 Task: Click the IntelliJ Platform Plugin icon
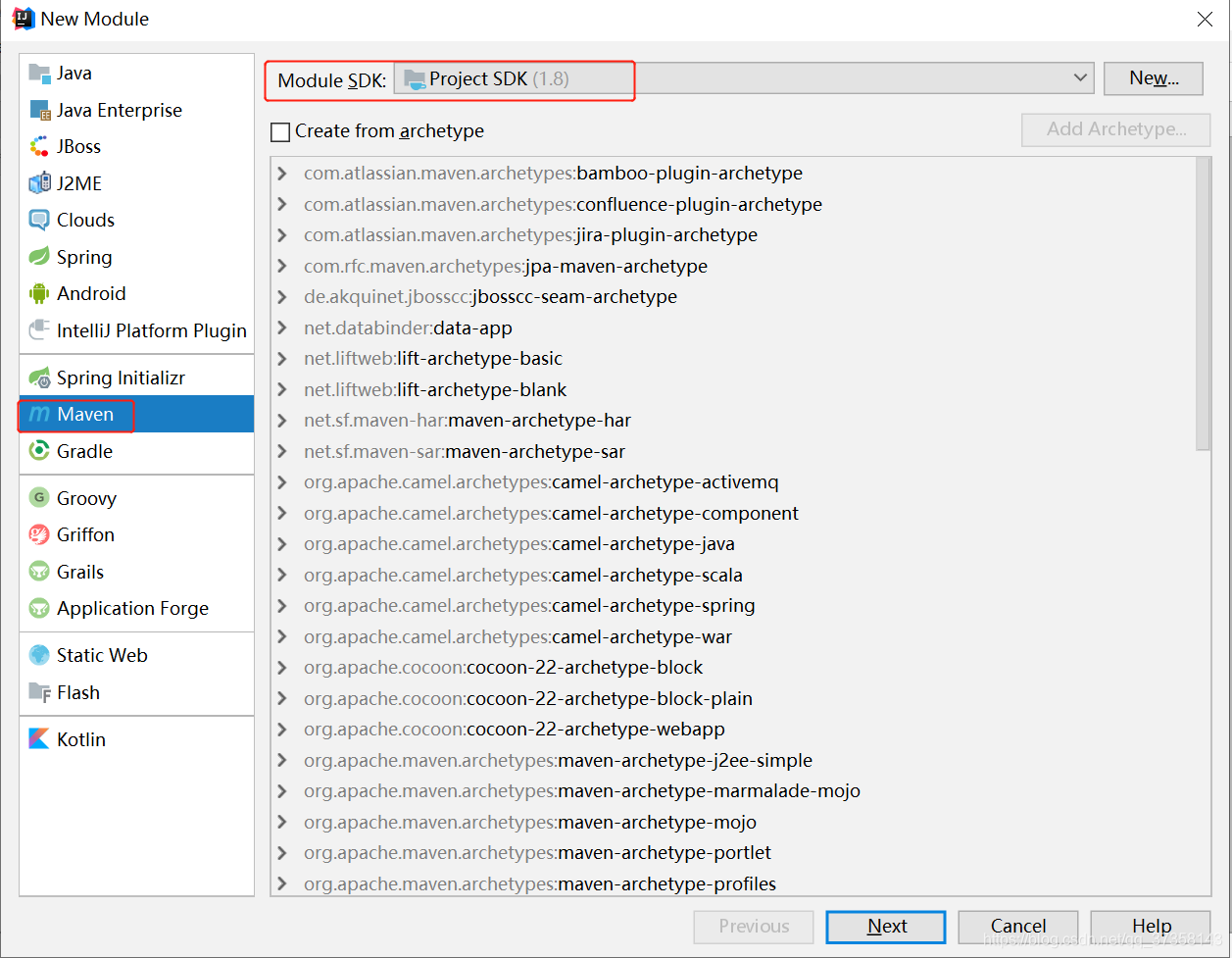pyautogui.click(x=39, y=330)
